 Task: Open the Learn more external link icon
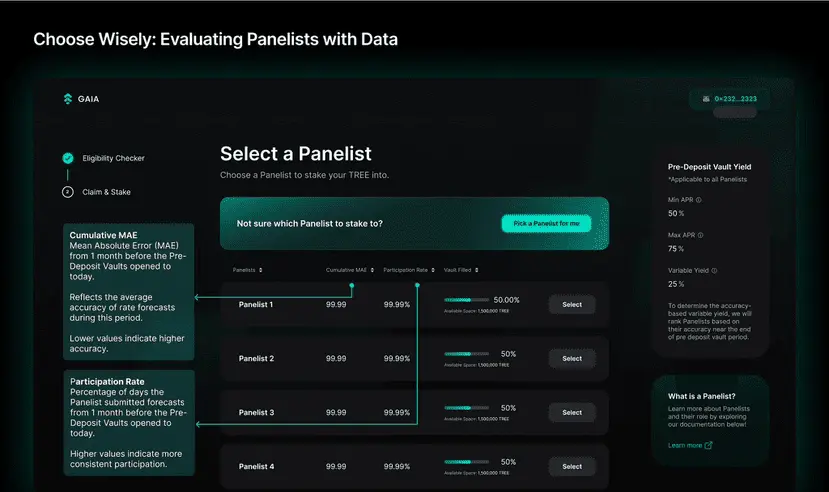pyautogui.click(x=708, y=445)
